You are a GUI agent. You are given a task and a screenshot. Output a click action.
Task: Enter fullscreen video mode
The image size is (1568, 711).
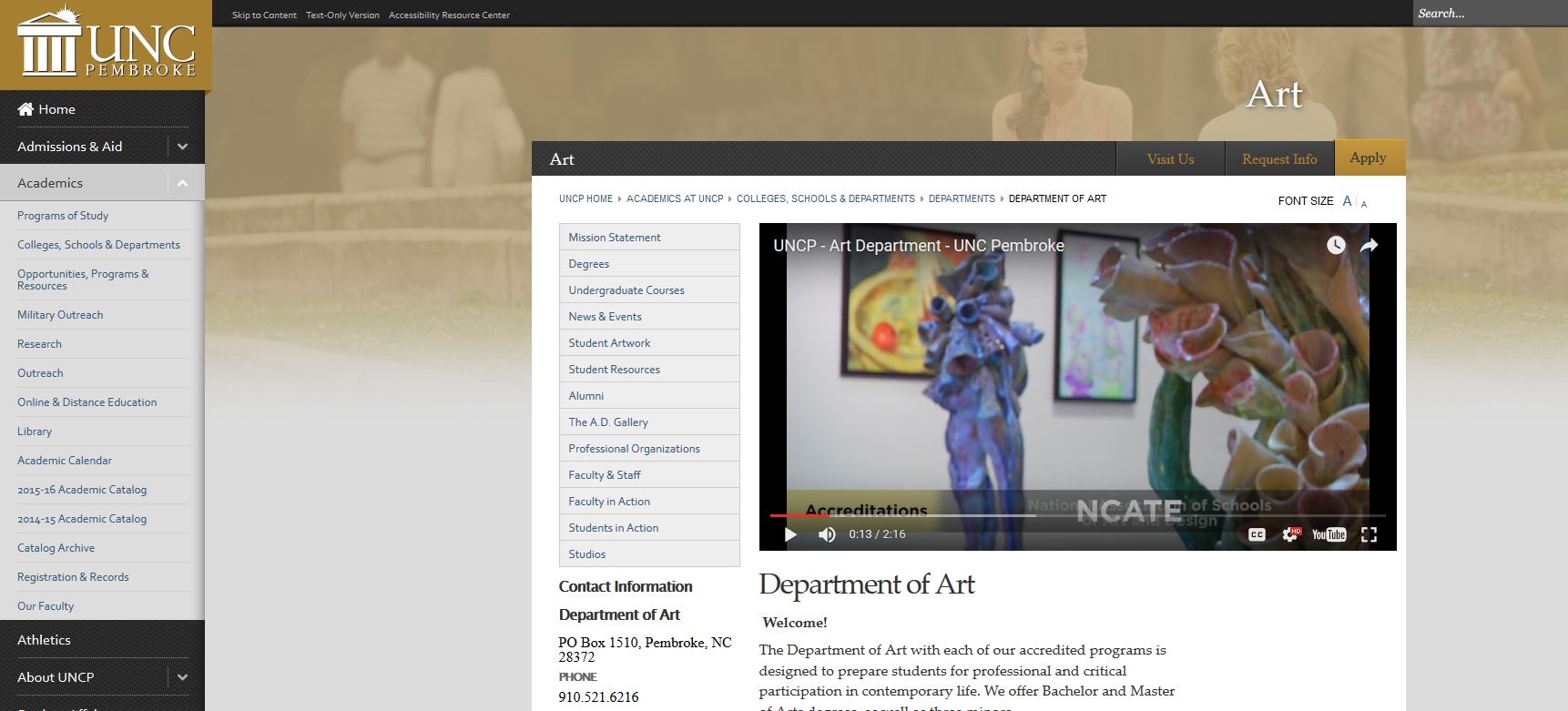(x=1369, y=534)
